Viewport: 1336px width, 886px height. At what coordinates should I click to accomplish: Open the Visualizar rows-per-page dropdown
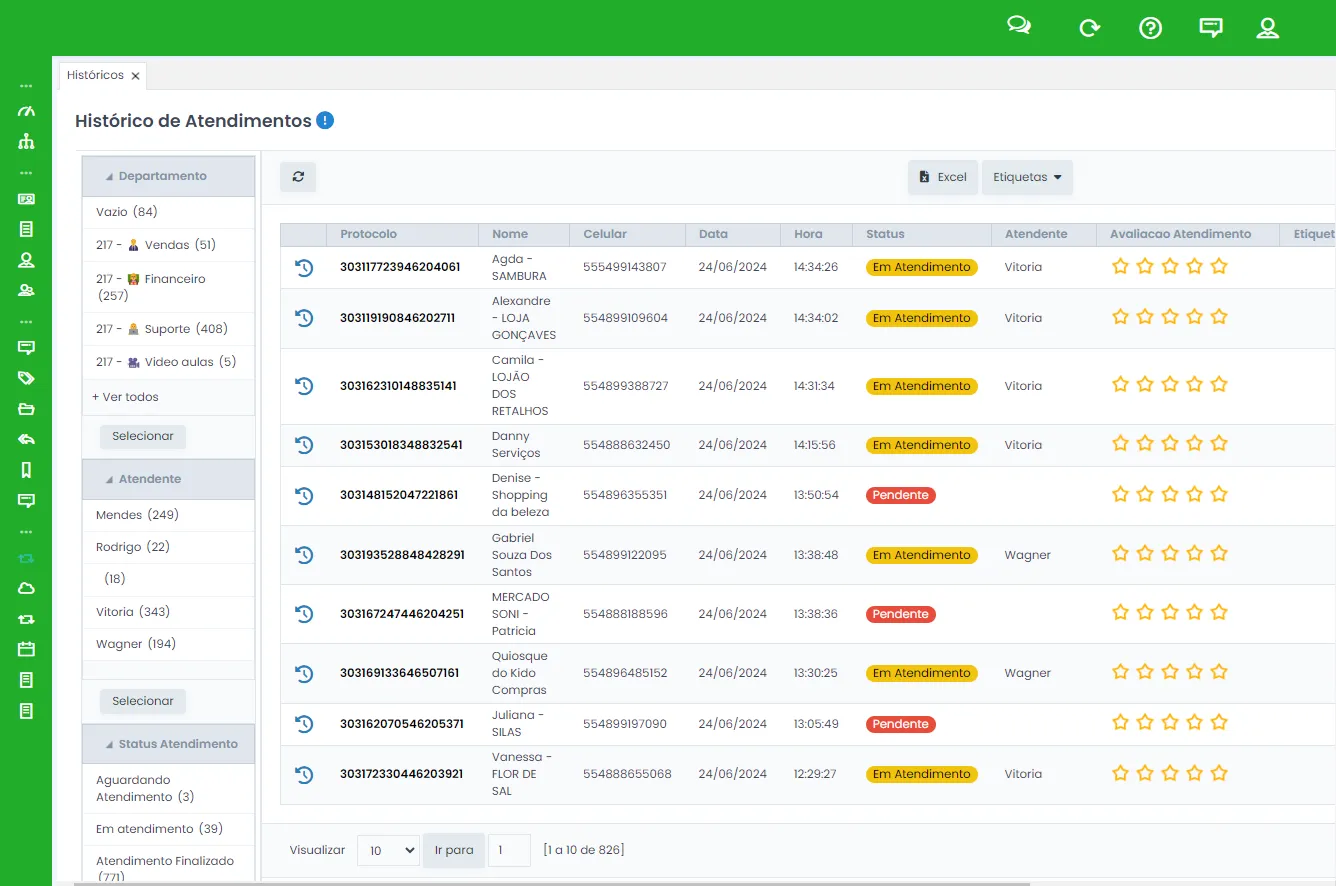pos(388,850)
